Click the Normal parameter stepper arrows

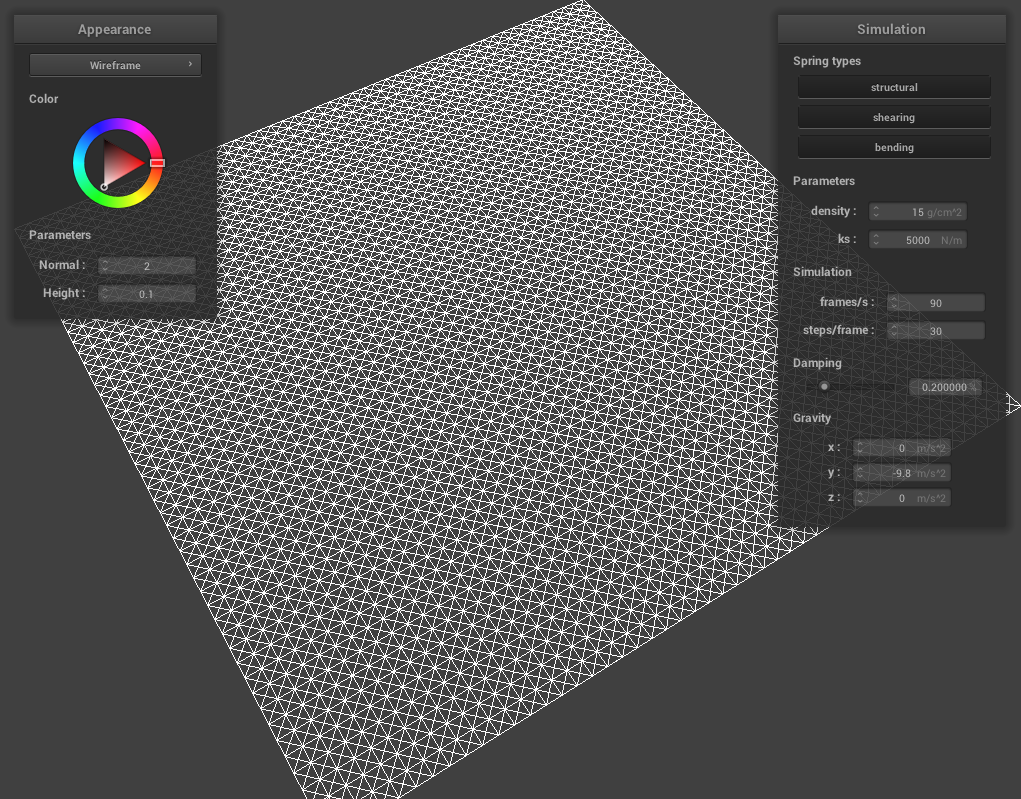coord(106,266)
